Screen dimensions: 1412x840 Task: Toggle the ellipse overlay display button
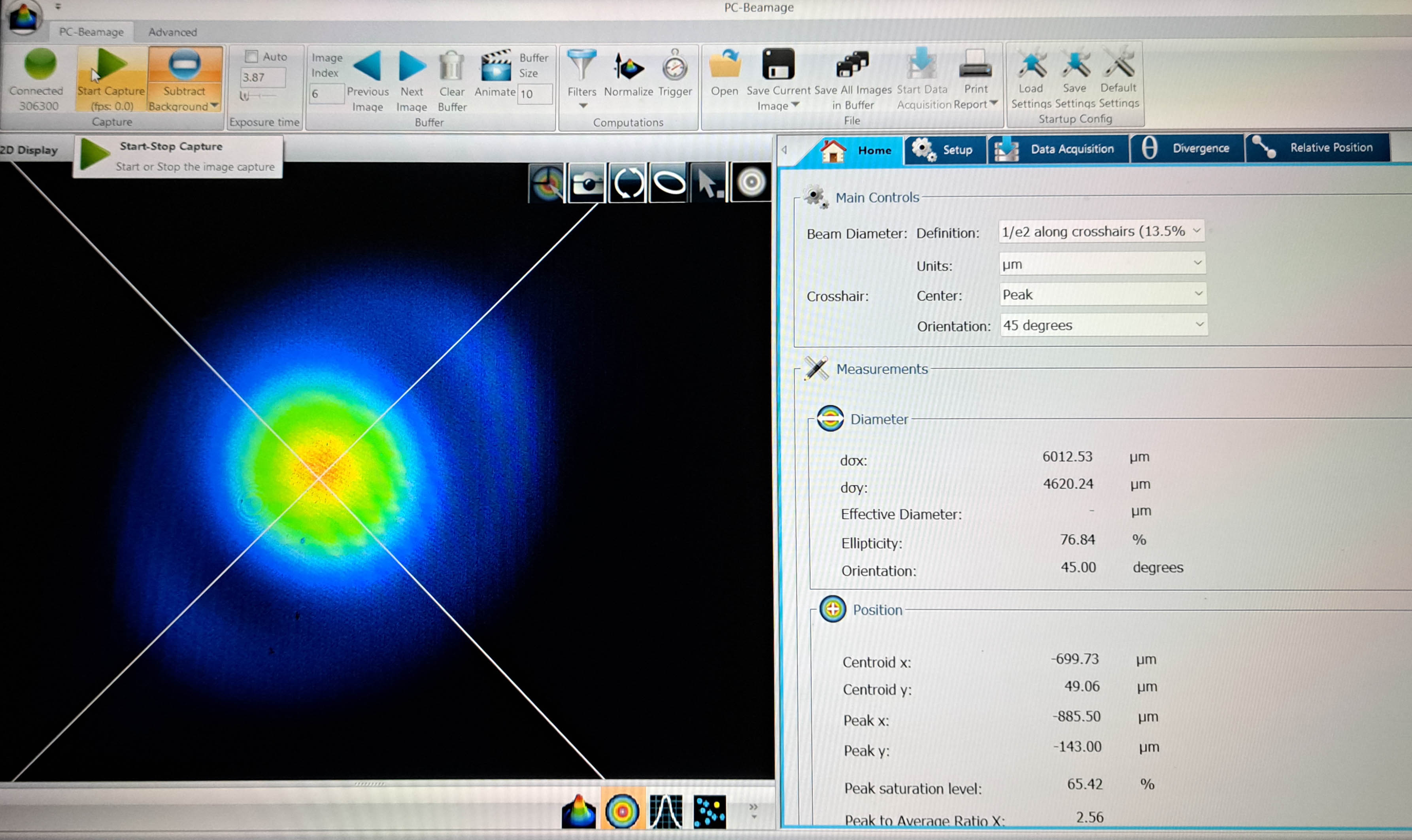point(669,183)
